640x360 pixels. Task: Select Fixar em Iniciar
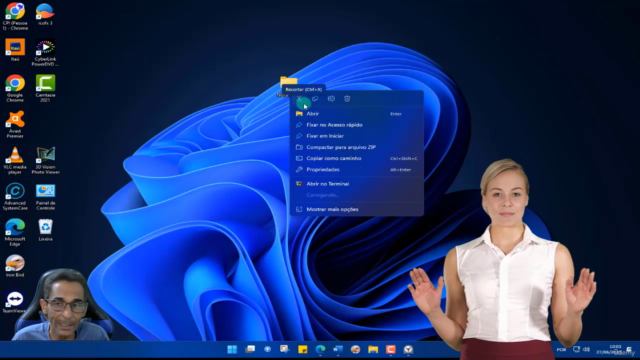[357, 136]
